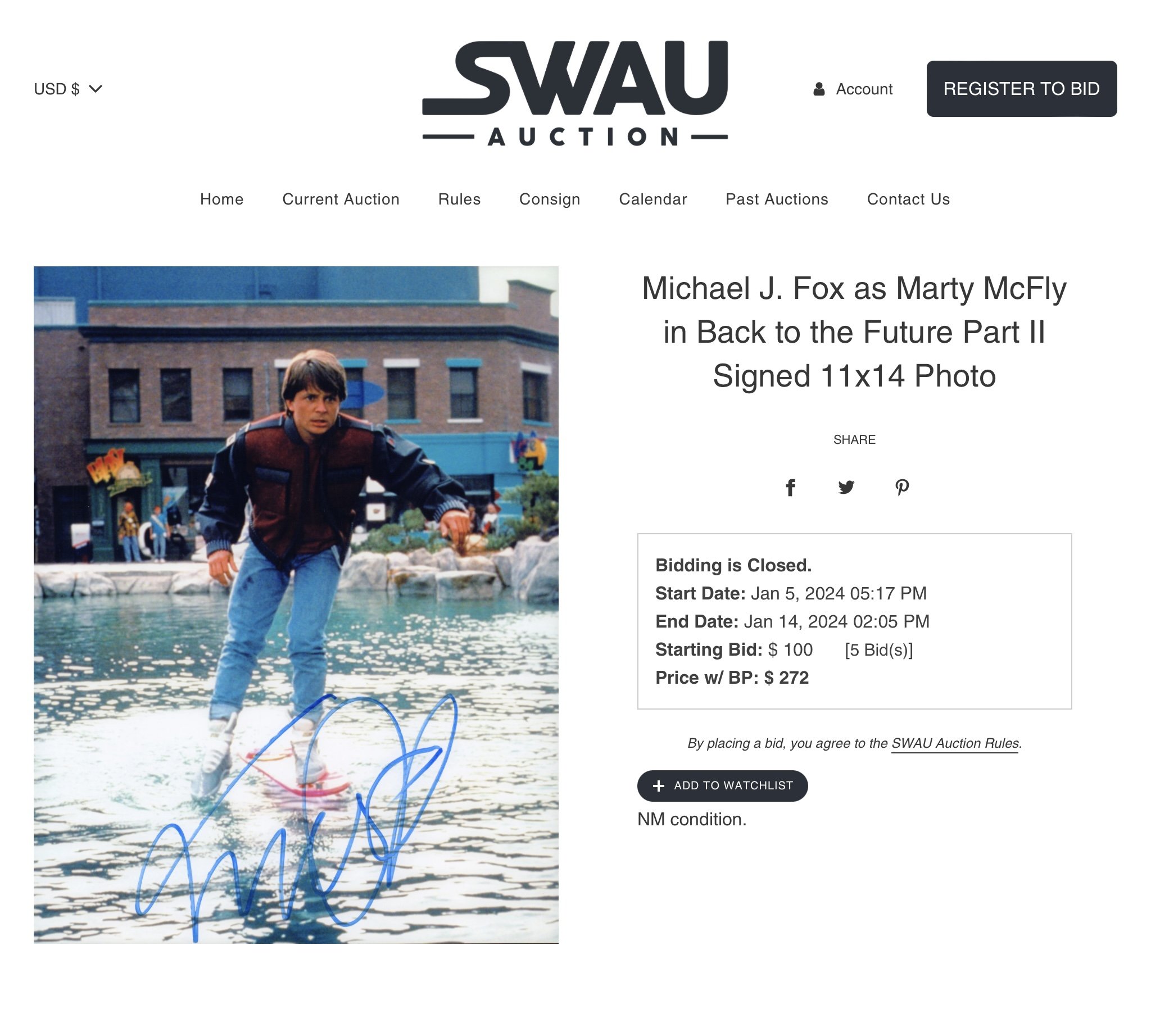Open the Rules menu item
1151x1036 pixels.
tap(459, 199)
